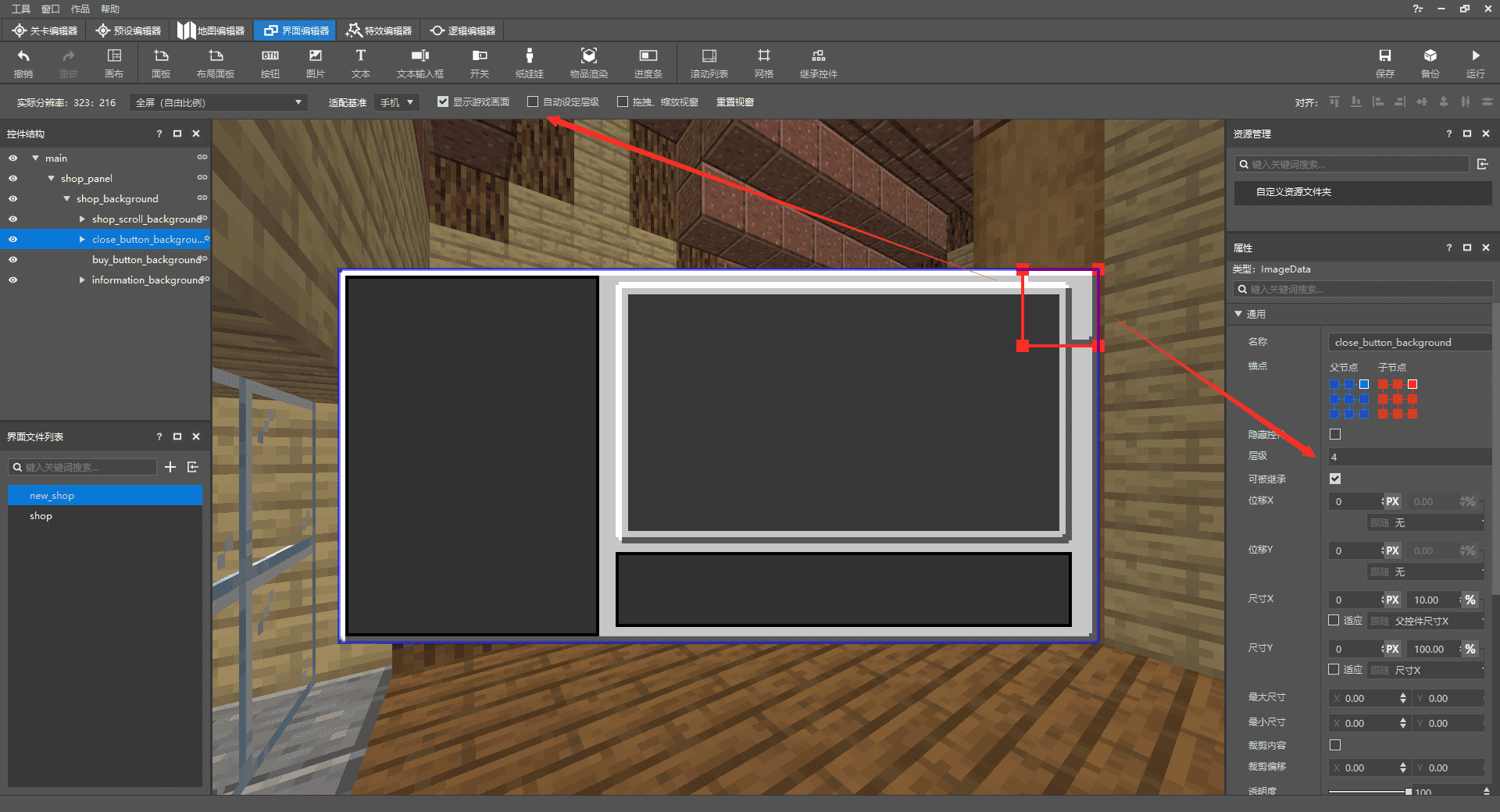This screenshot has width=1500, height=812.
Task: Add a switch (开关) control
Action: coord(480,63)
